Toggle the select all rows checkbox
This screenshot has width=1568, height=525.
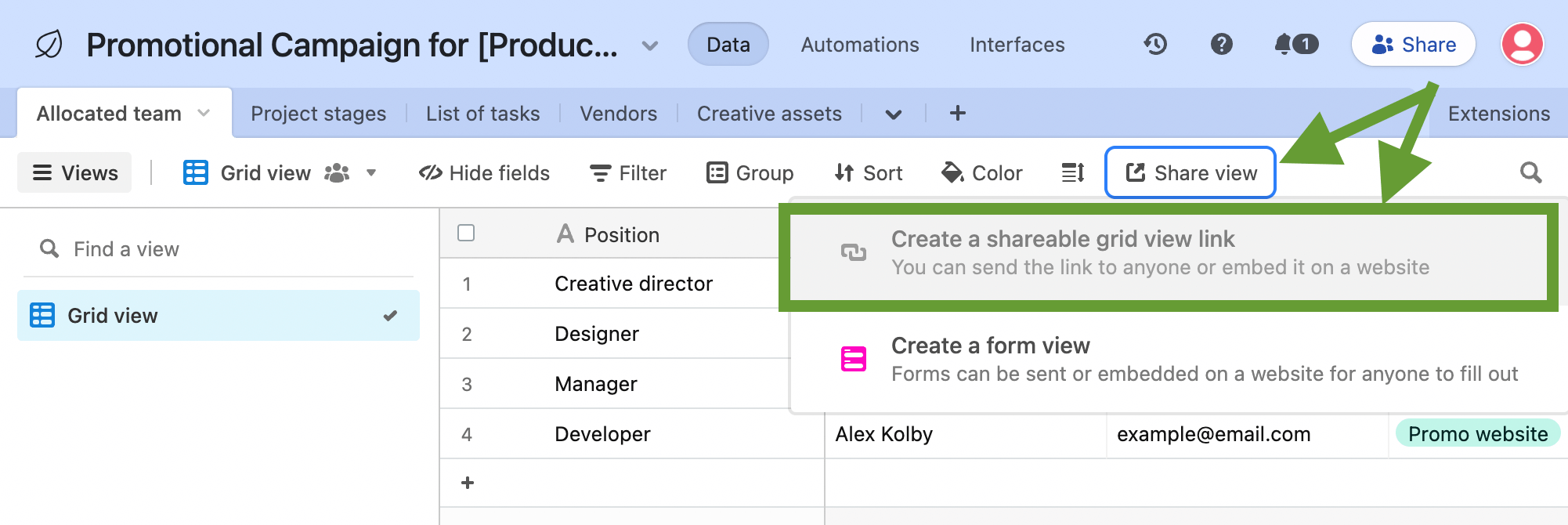[x=466, y=234]
